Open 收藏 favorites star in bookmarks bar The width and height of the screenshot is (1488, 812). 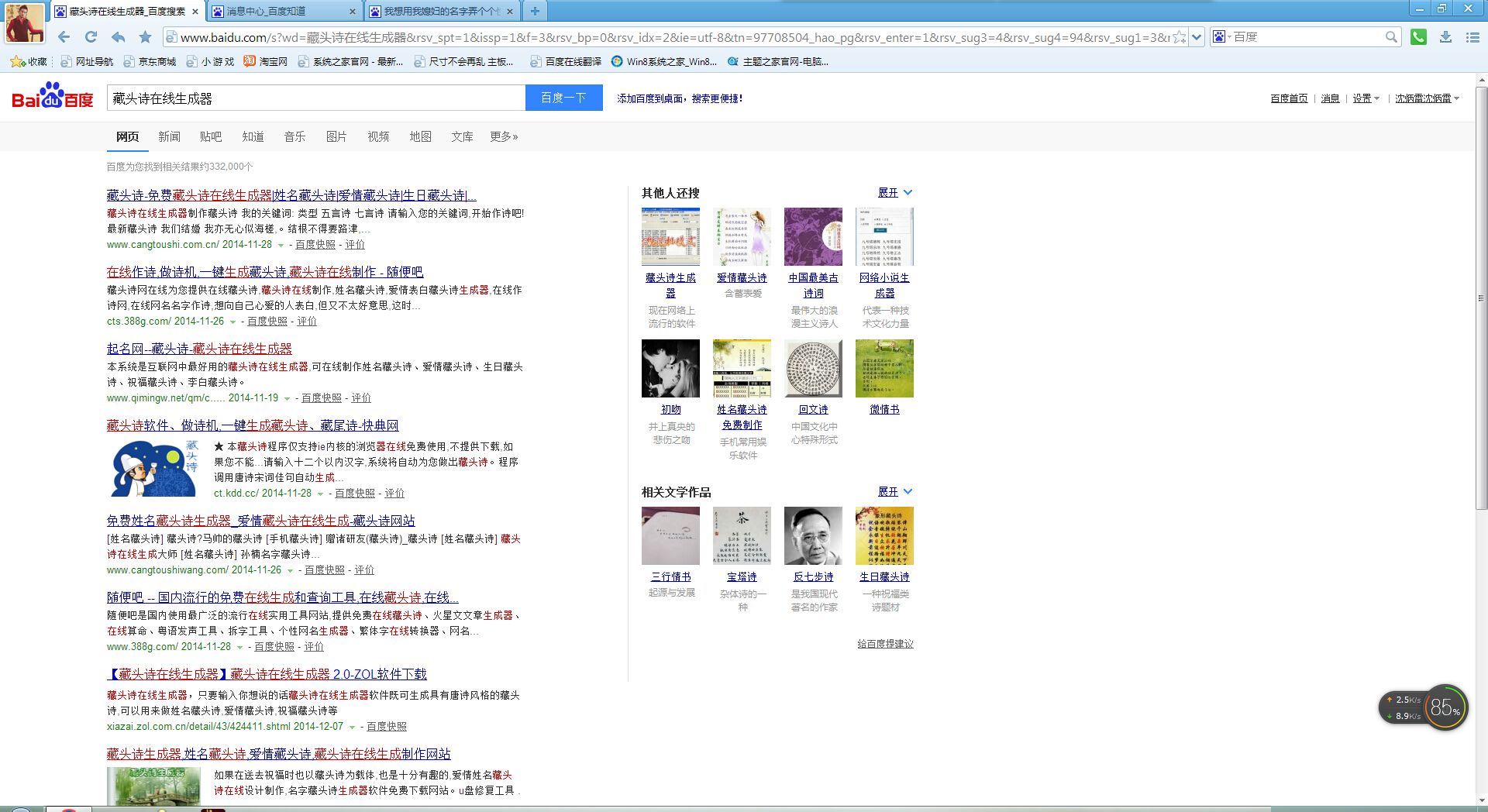pos(29,61)
